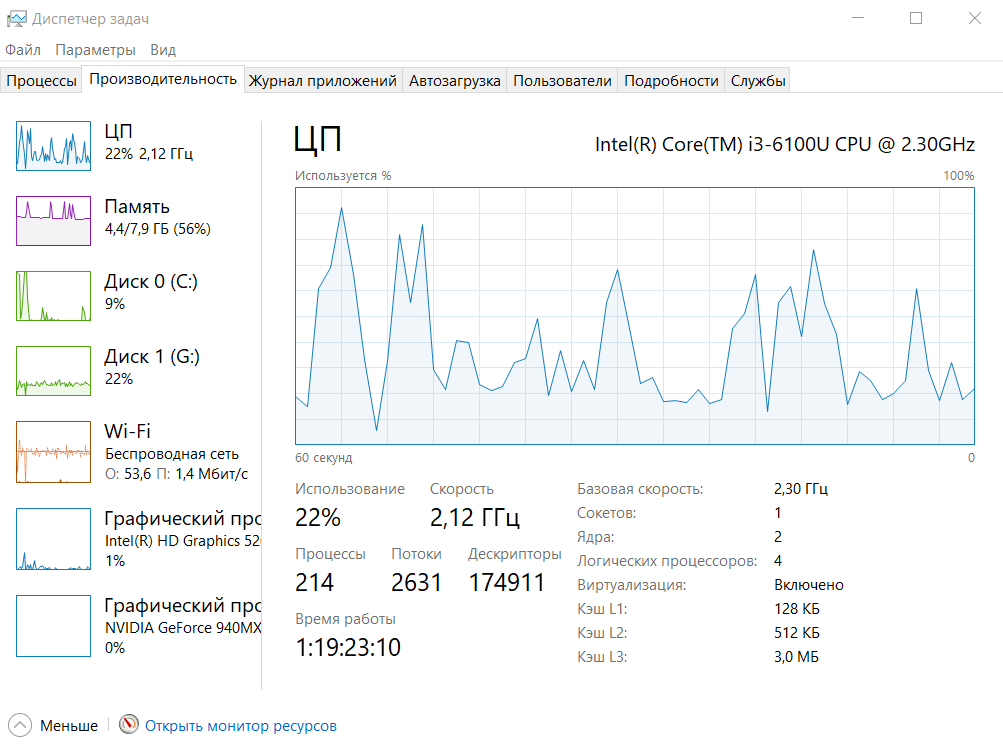
Task: Select the ЦП mini graph in sidebar
Action: coord(52,146)
